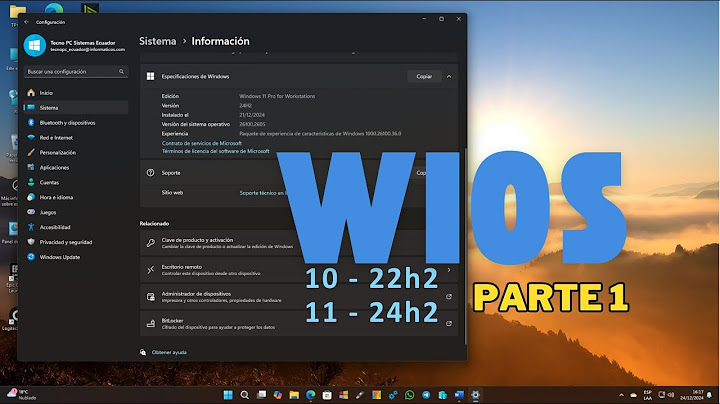Open the folder icon on the desktop
Viewport: 720px width, 404px height.
(x=17, y=12)
